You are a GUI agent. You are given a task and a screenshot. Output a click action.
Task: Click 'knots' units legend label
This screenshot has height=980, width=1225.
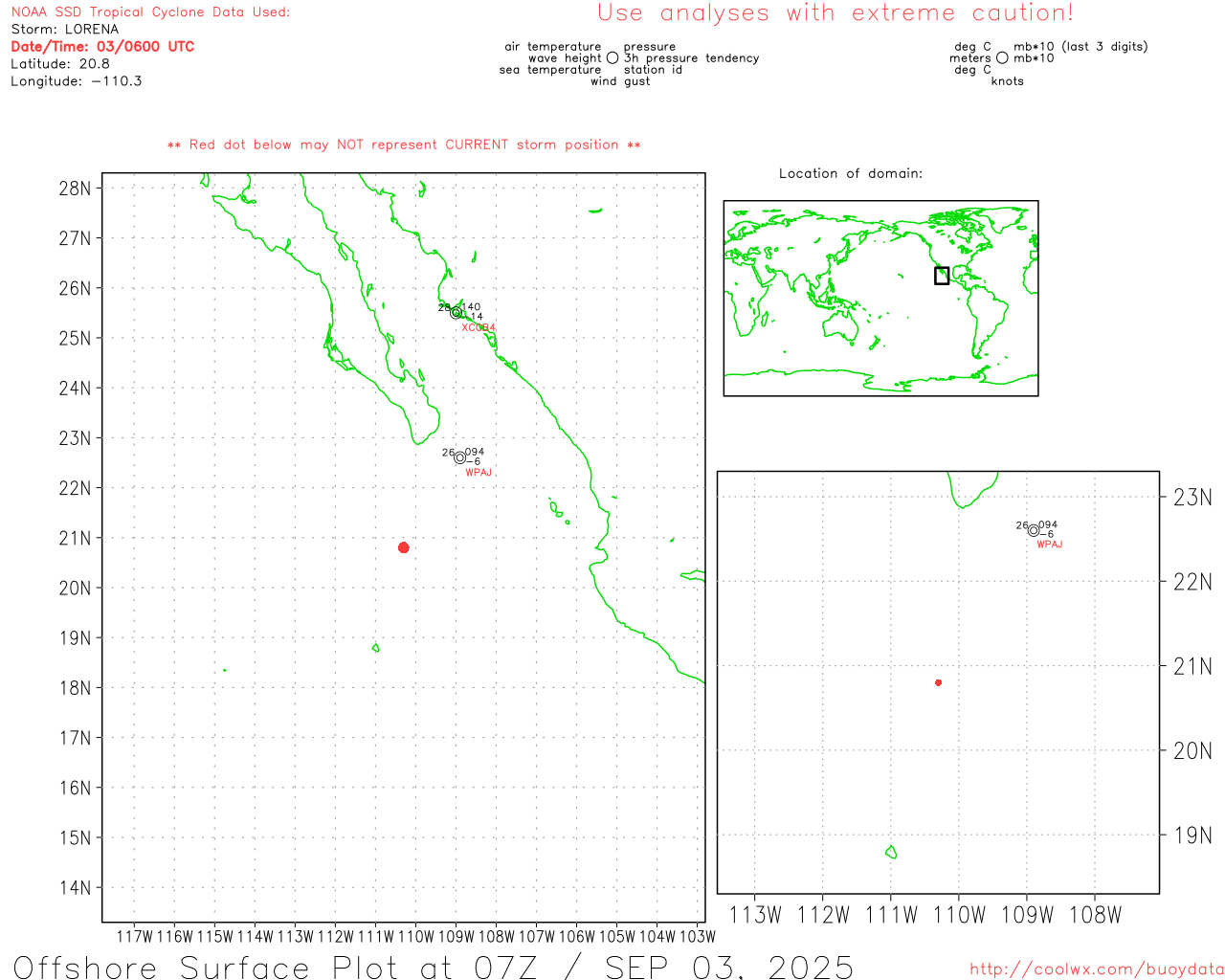[1008, 81]
